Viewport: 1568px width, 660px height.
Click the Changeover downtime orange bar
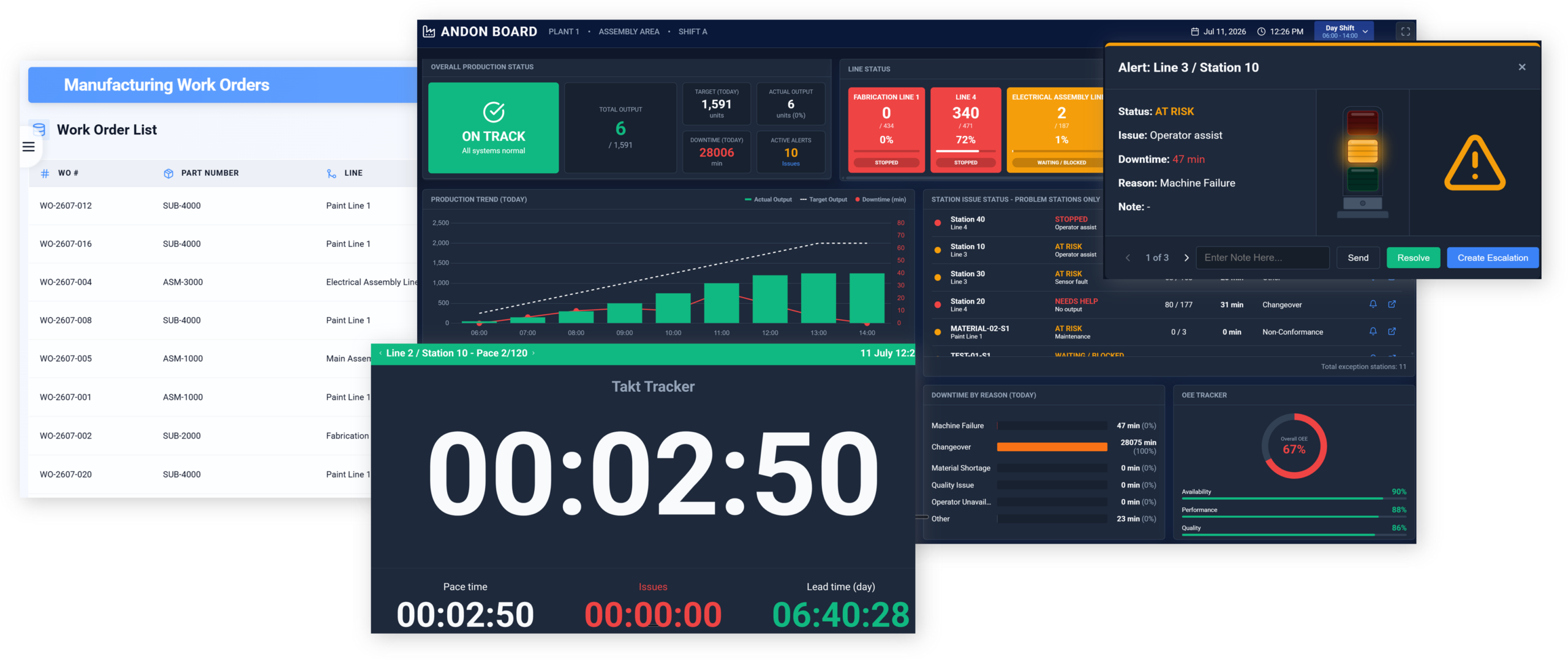(x=1052, y=447)
